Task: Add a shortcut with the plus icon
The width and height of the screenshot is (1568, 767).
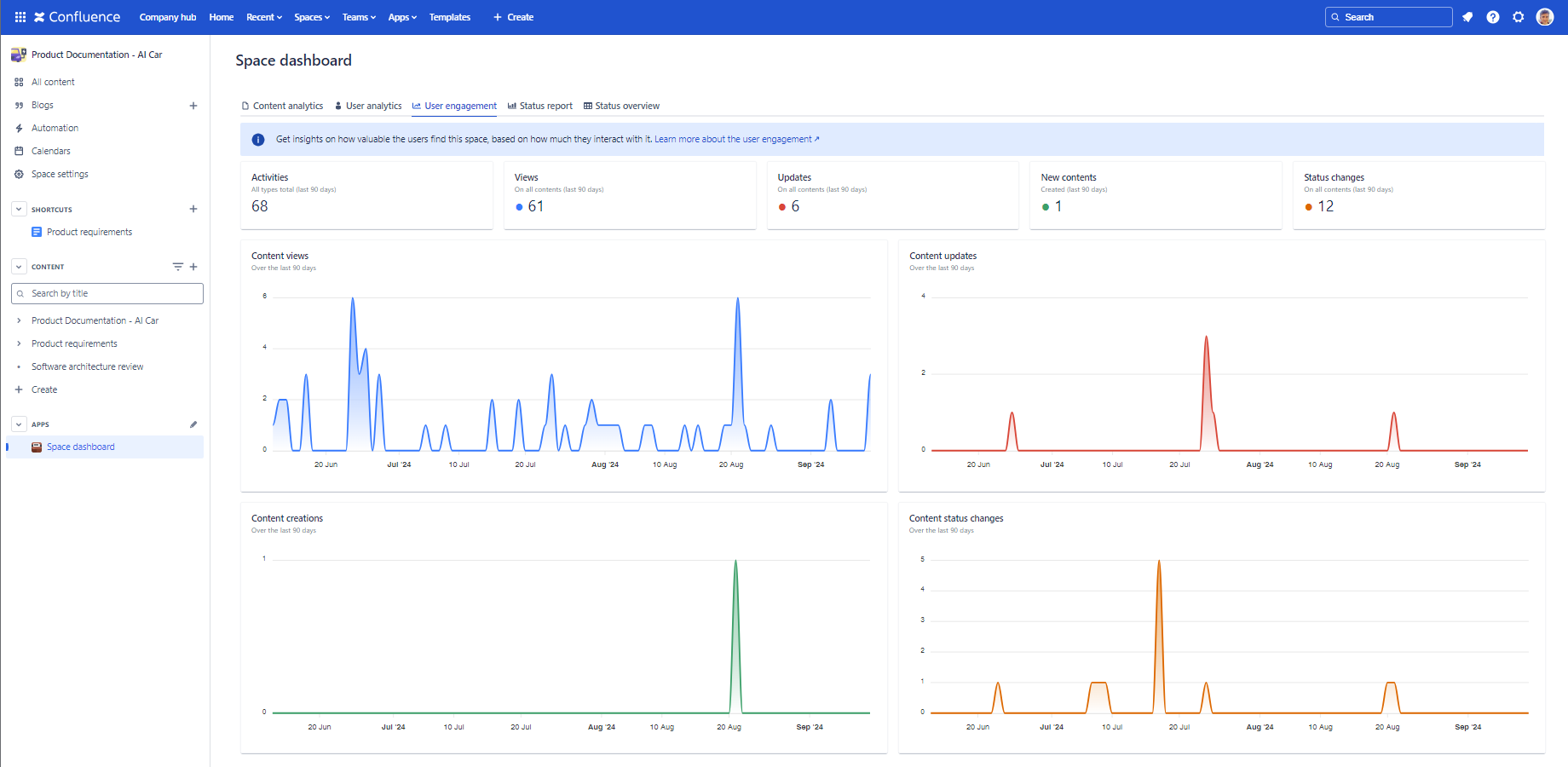Action: pos(193,209)
